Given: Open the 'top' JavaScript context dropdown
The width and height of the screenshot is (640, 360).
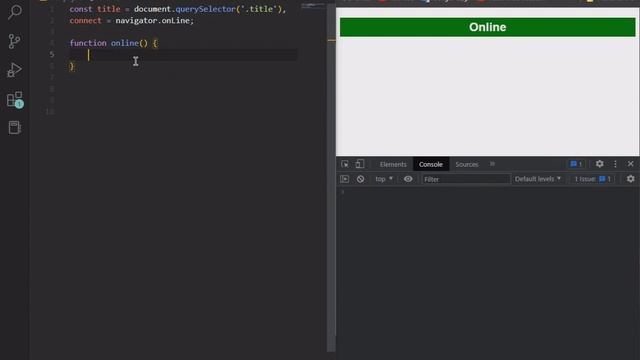Looking at the screenshot, I should click(x=384, y=179).
